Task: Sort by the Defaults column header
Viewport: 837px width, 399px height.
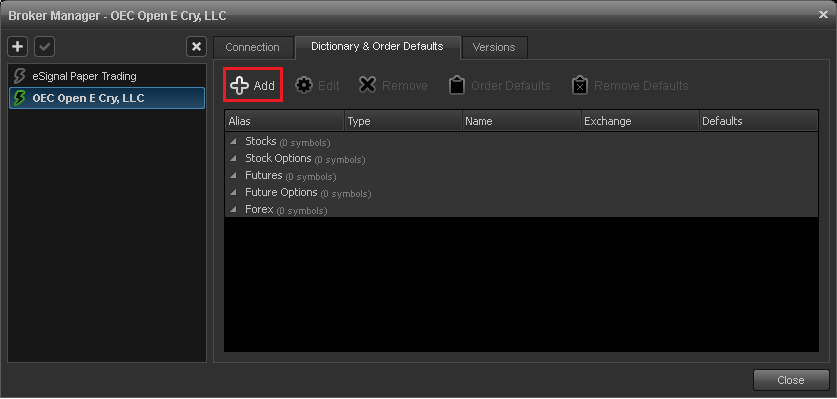Action: (x=759, y=121)
